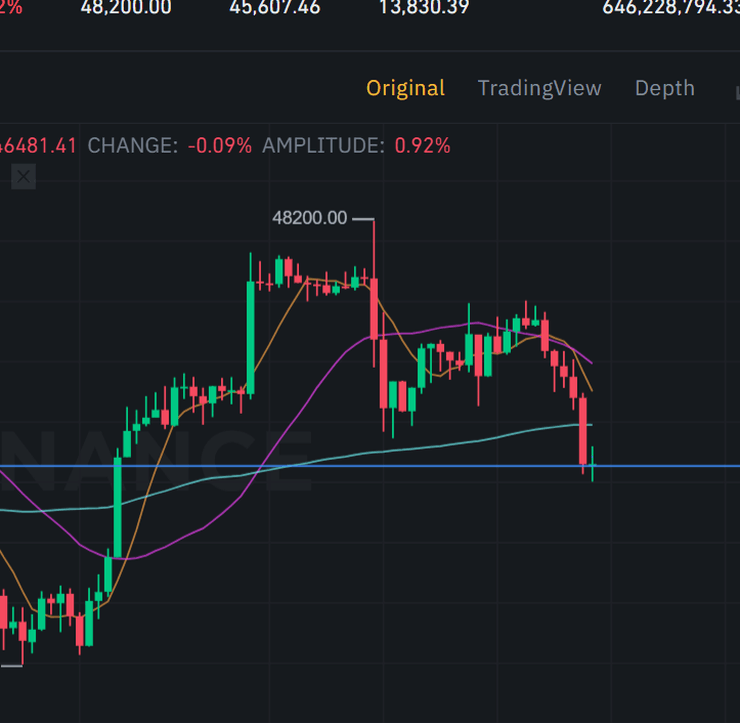Close the indicator with the X icon

tap(23, 177)
